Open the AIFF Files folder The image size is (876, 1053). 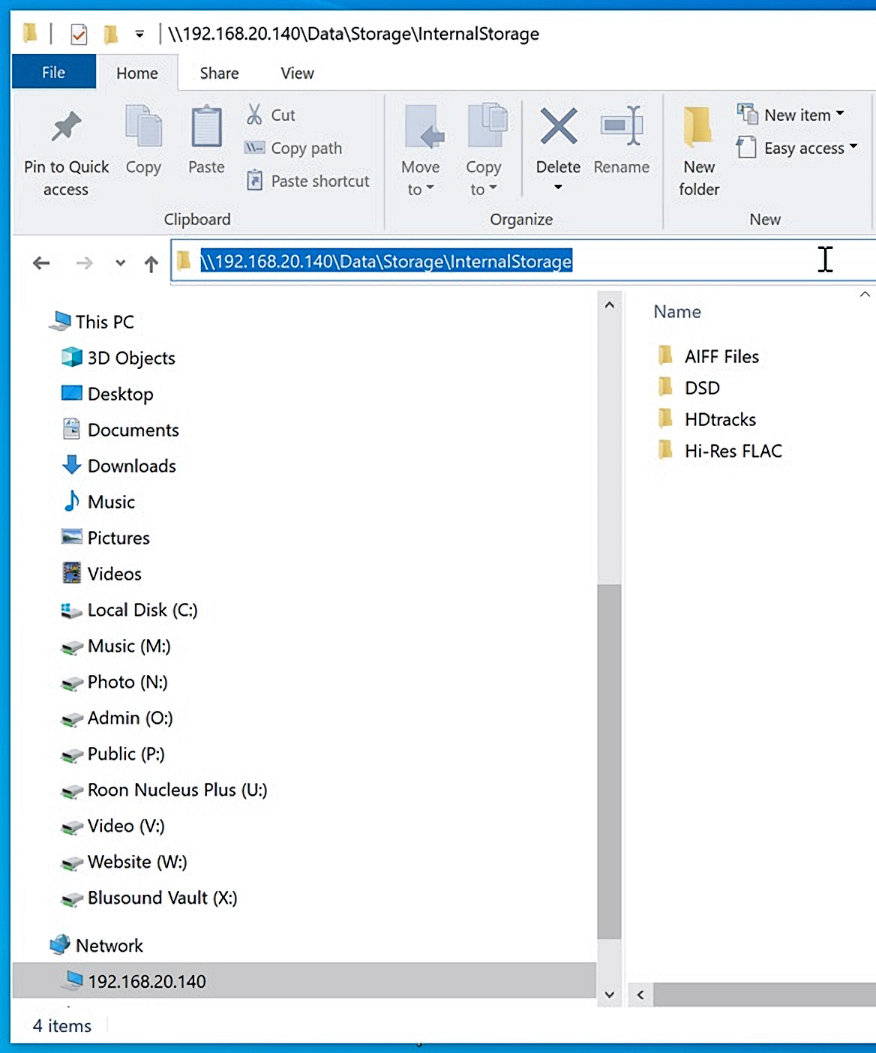709,356
